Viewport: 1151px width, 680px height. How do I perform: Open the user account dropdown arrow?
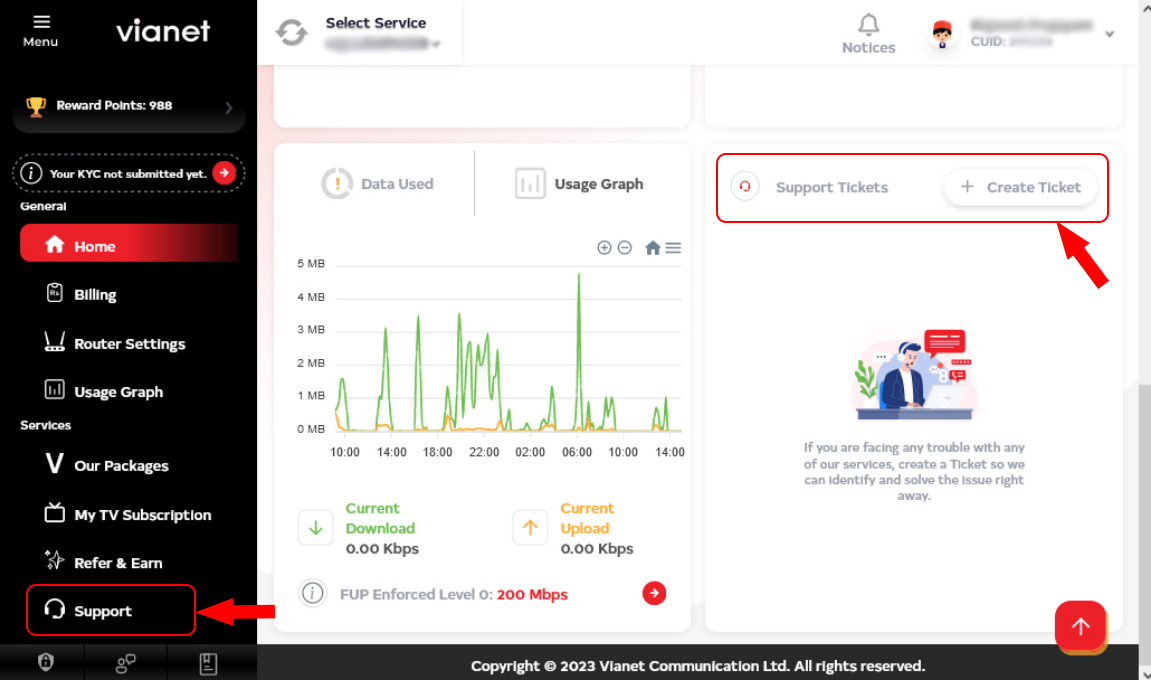coord(1109,34)
